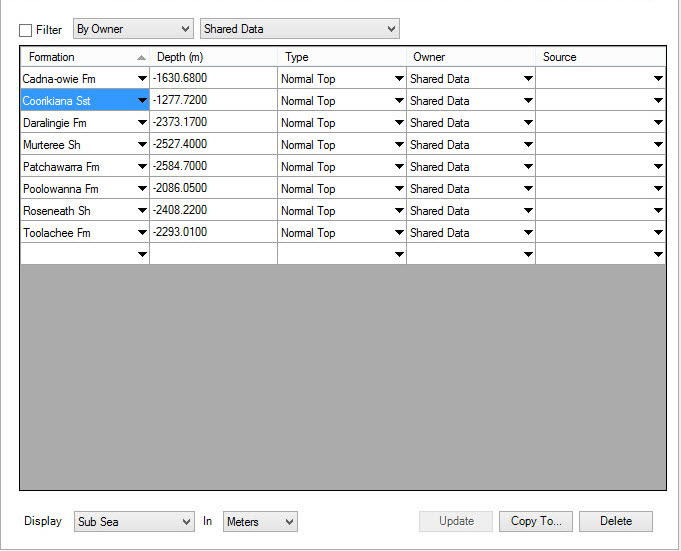Open formation dropdown for Cadna-owie Fm

[143, 79]
